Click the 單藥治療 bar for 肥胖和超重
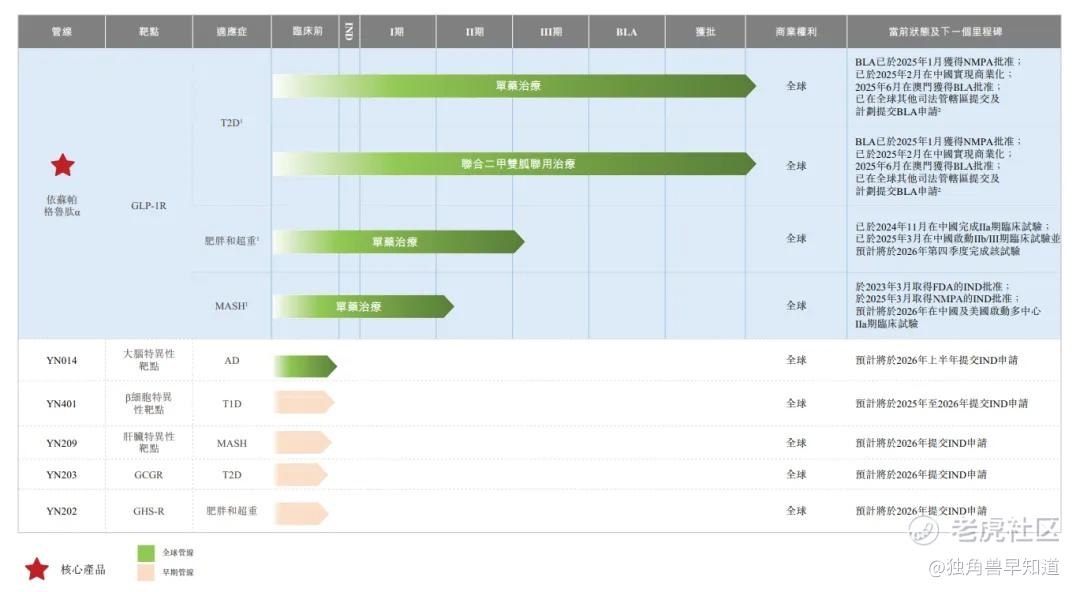Viewport: 1080px width, 592px height. 398,242
